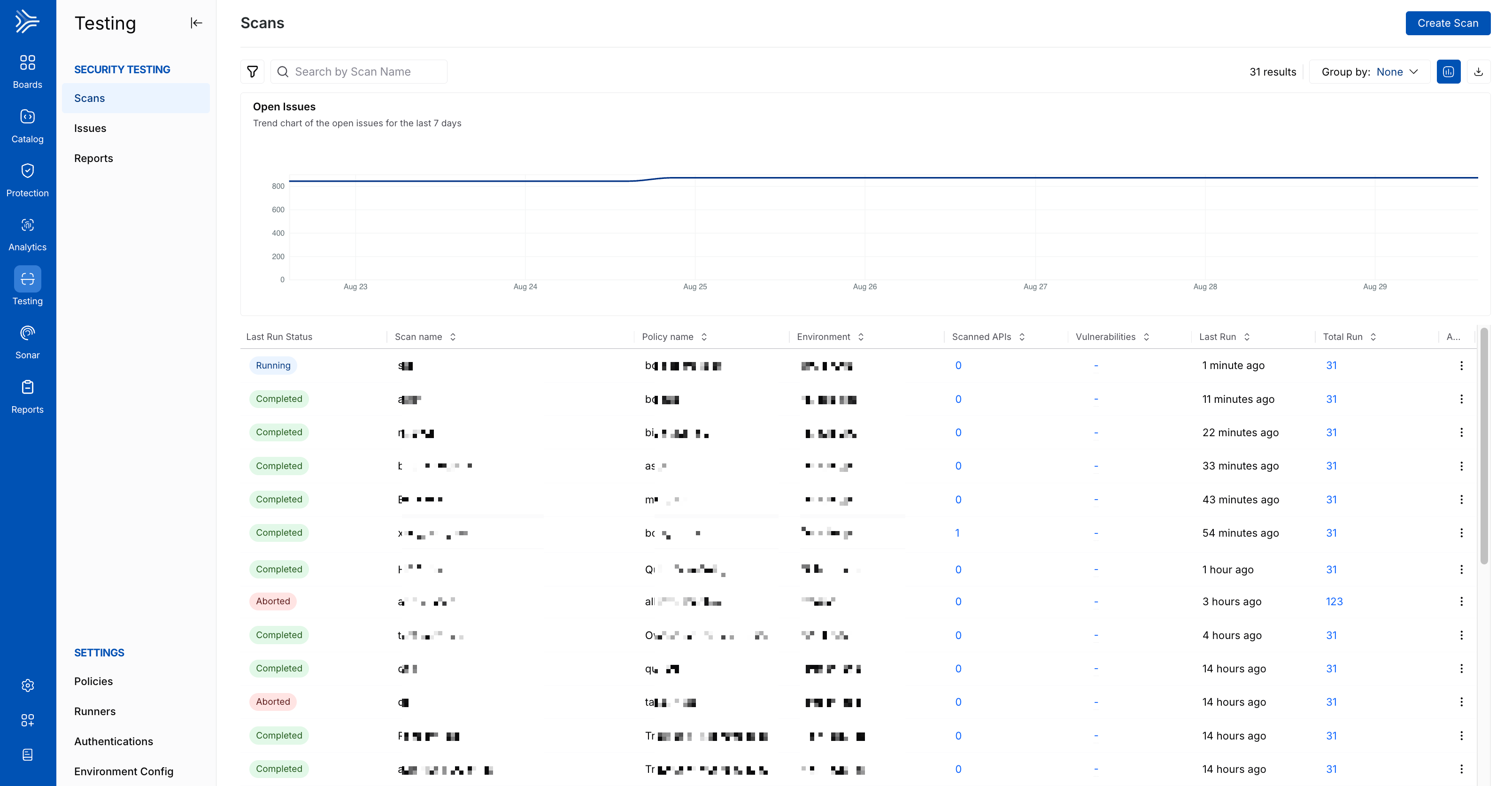1512x786 pixels.
Task: Open total run count 123 link
Action: [x=1334, y=601]
